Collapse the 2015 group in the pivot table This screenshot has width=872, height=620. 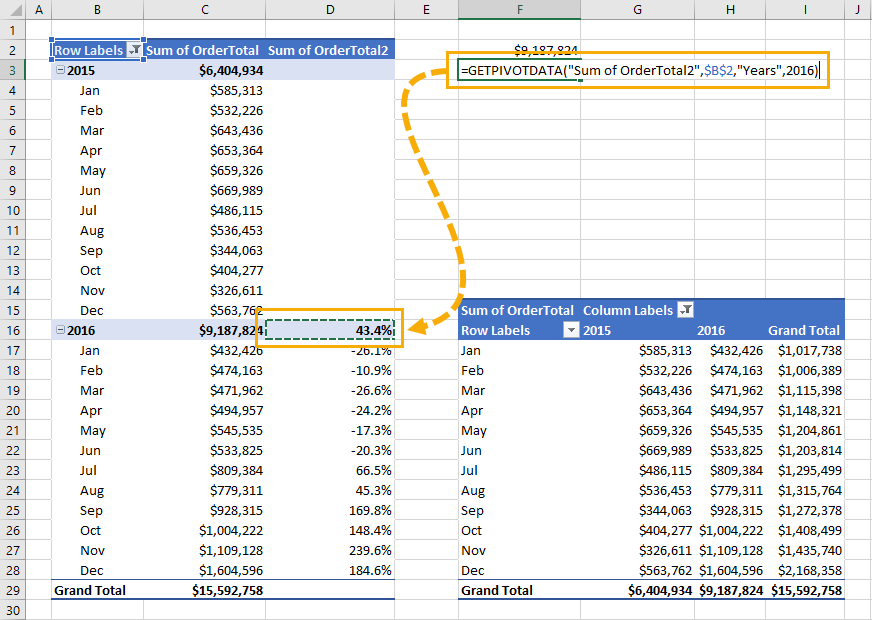[x=60, y=70]
